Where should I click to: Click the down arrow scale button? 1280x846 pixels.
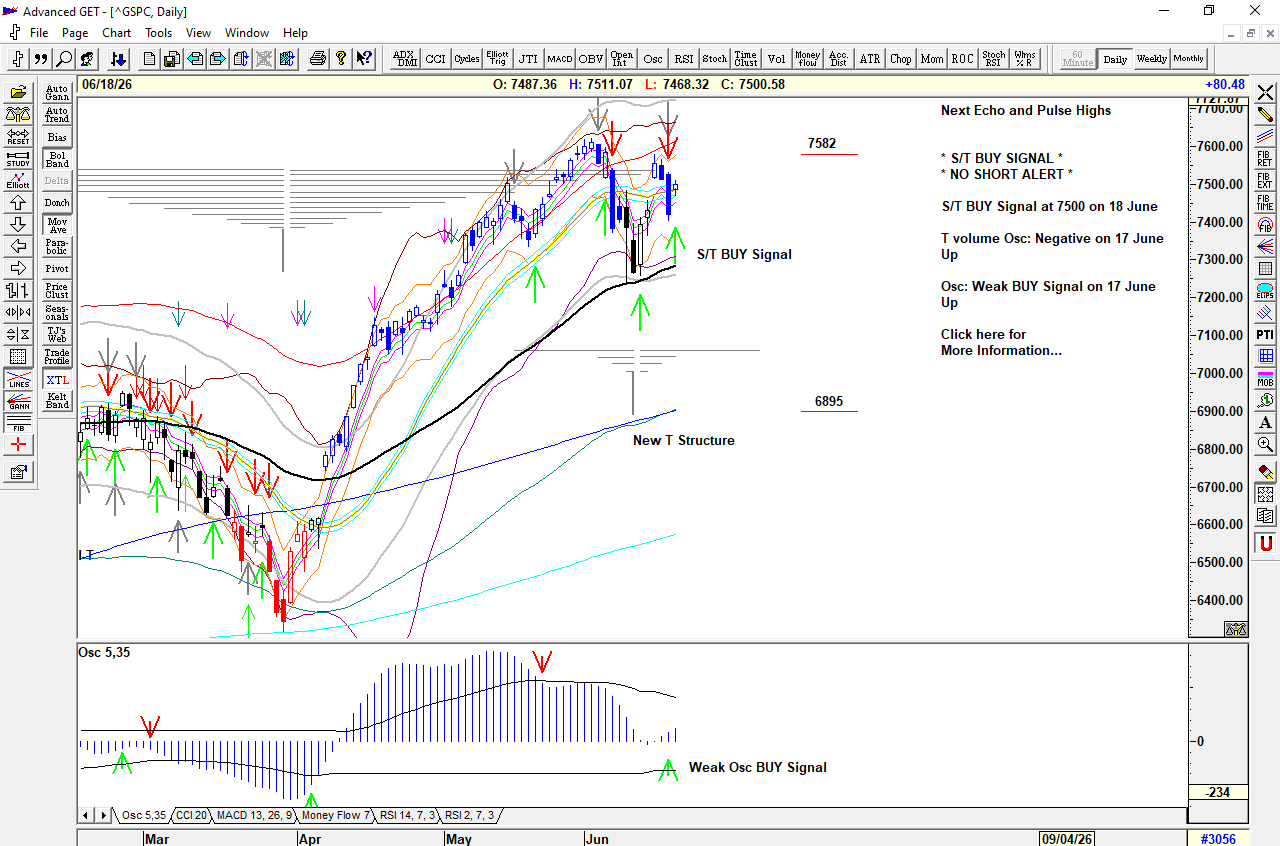tap(18, 224)
